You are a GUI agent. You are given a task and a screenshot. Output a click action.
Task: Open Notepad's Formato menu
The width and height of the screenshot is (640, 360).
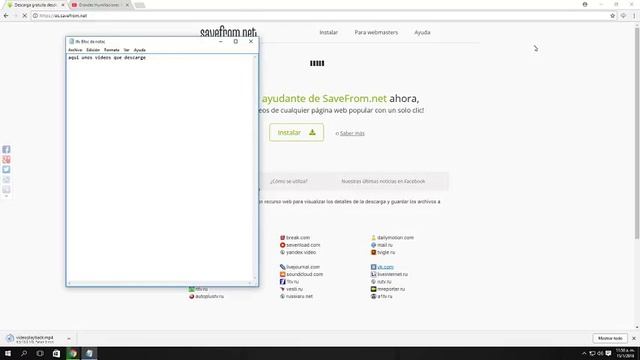tap(111, 50)
